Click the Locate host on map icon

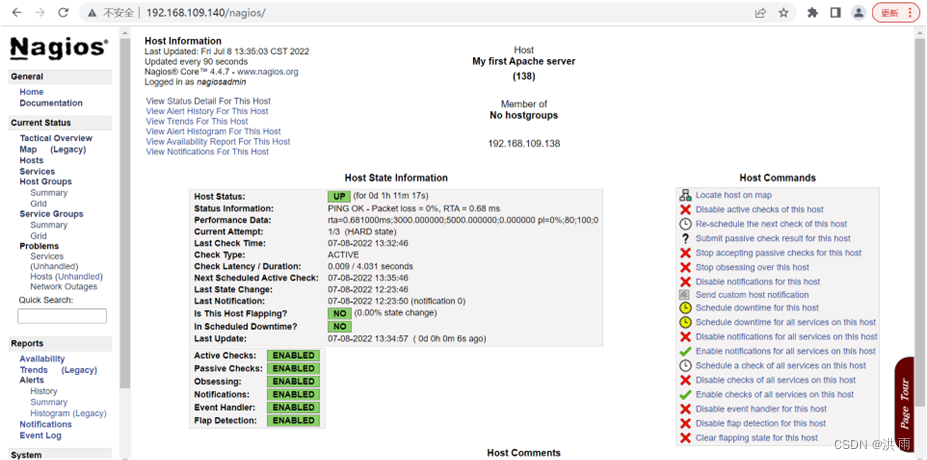coord(685,195)
